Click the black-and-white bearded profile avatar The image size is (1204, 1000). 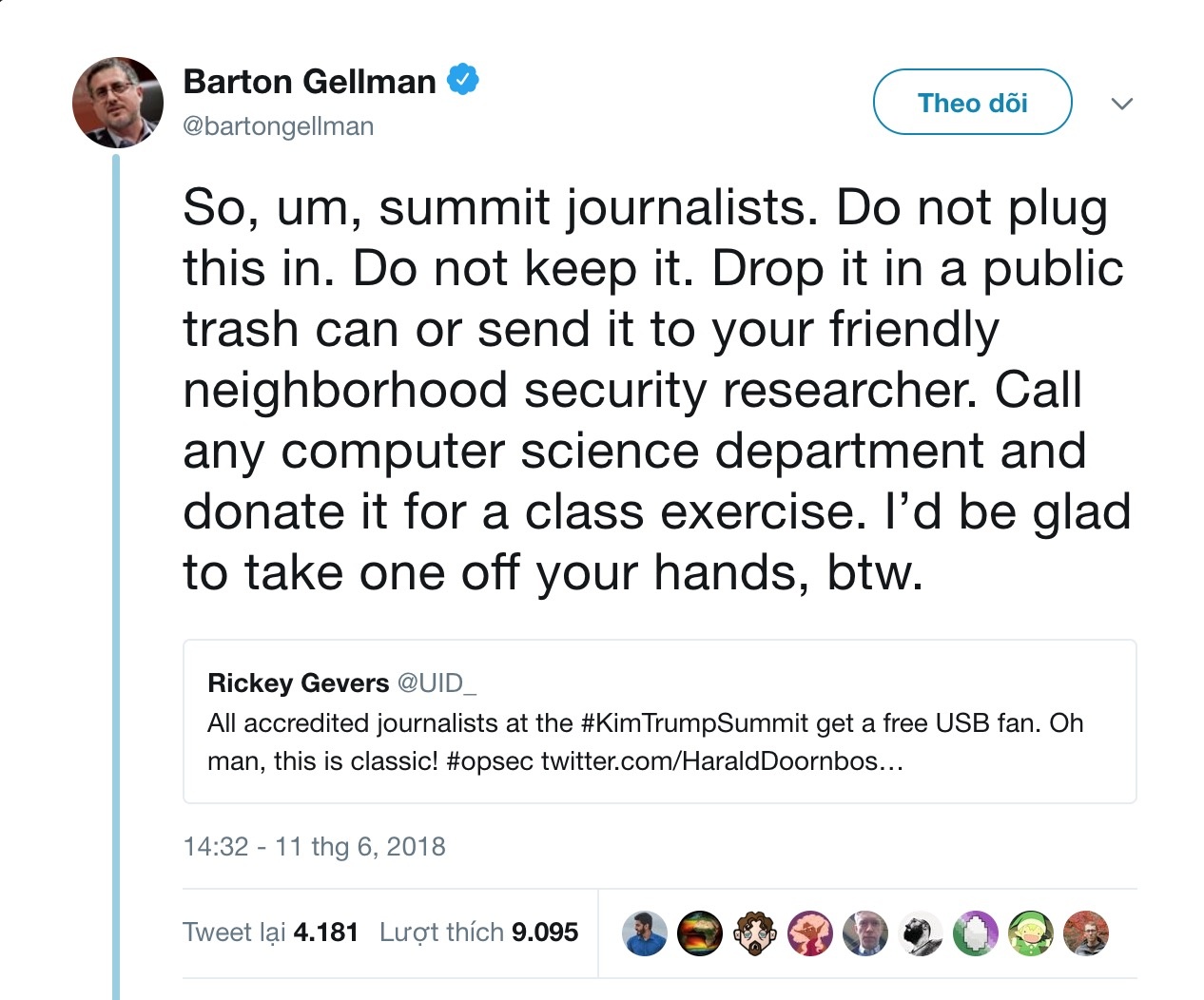921,933
